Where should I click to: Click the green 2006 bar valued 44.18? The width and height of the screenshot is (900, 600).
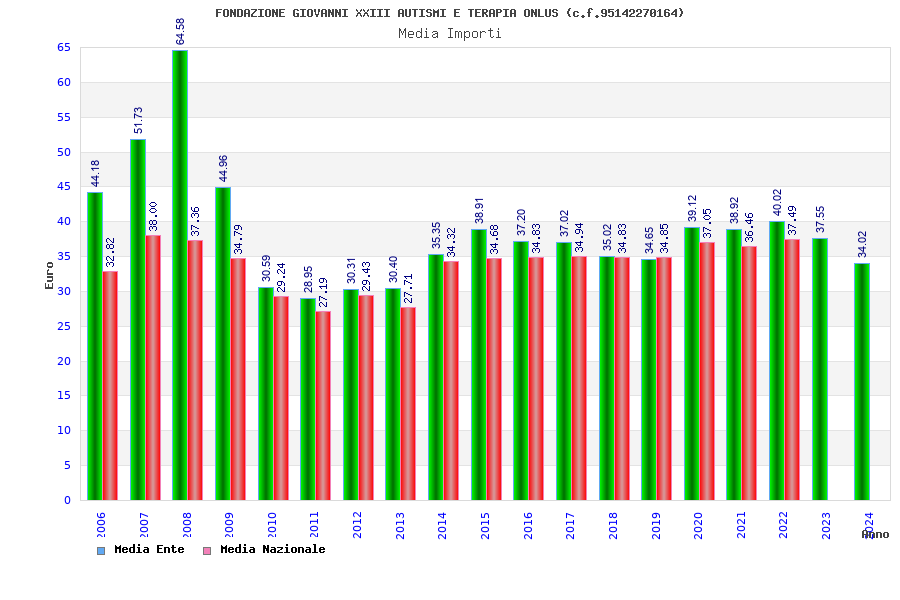click(x=95, y=346)
